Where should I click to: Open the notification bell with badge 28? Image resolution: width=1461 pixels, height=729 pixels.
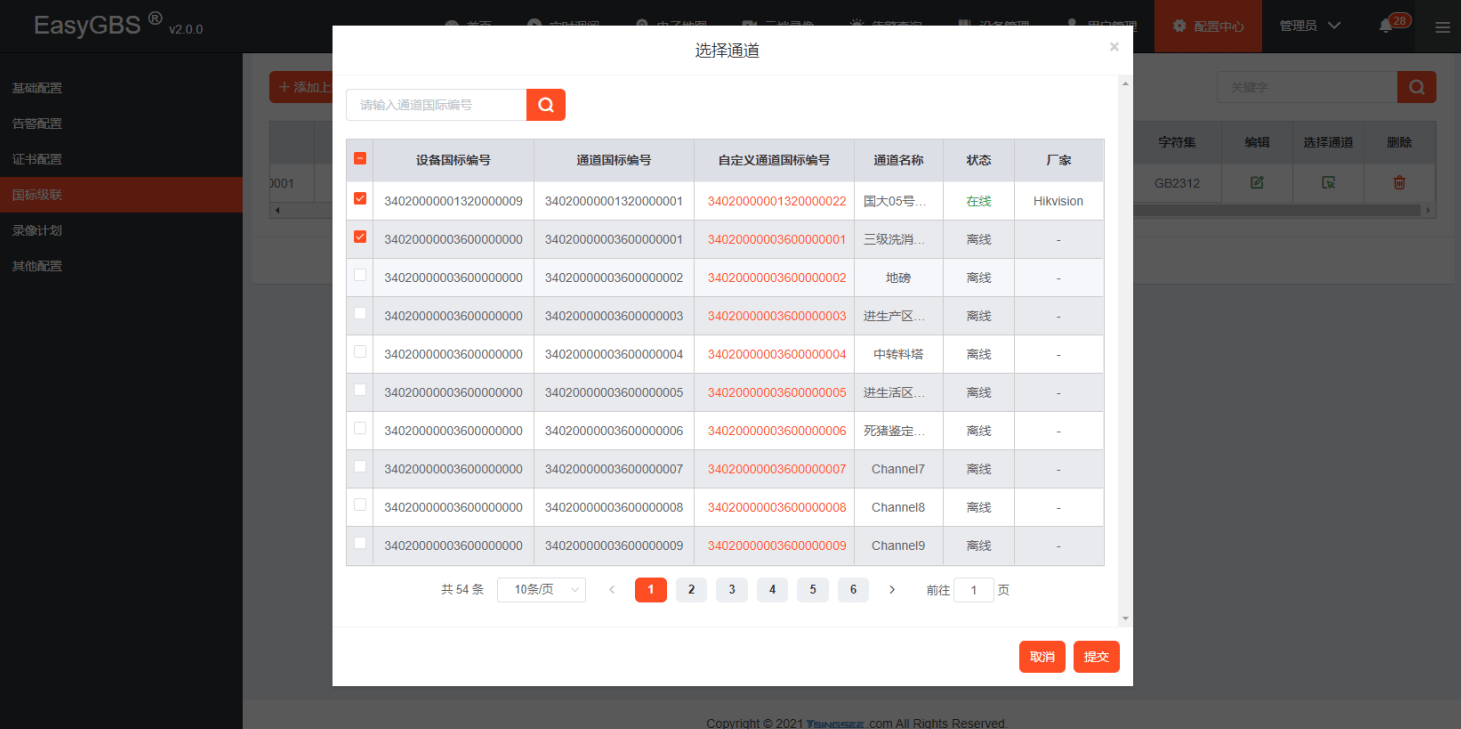click(1387, 26)
